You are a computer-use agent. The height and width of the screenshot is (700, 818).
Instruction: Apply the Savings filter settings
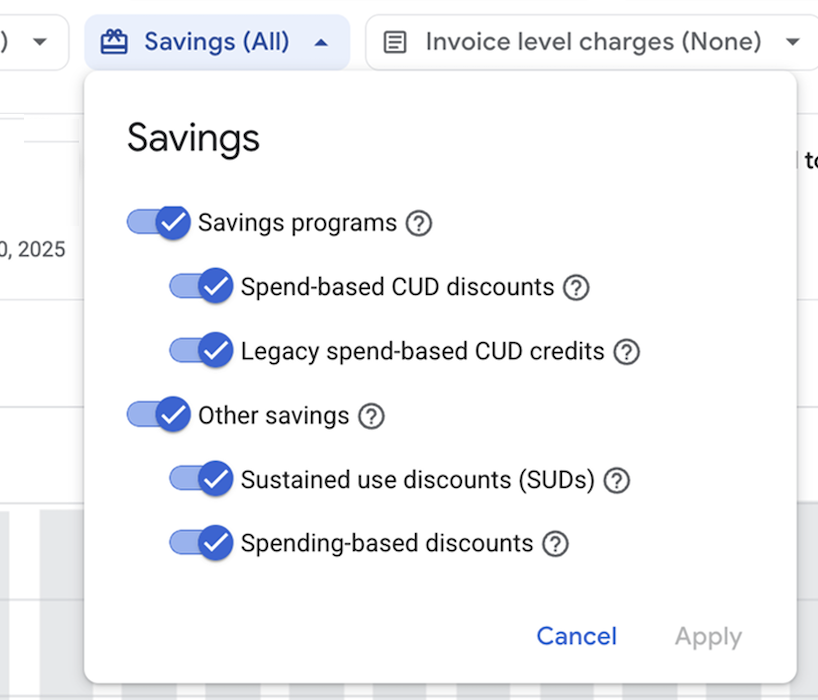tap(708, 636)
